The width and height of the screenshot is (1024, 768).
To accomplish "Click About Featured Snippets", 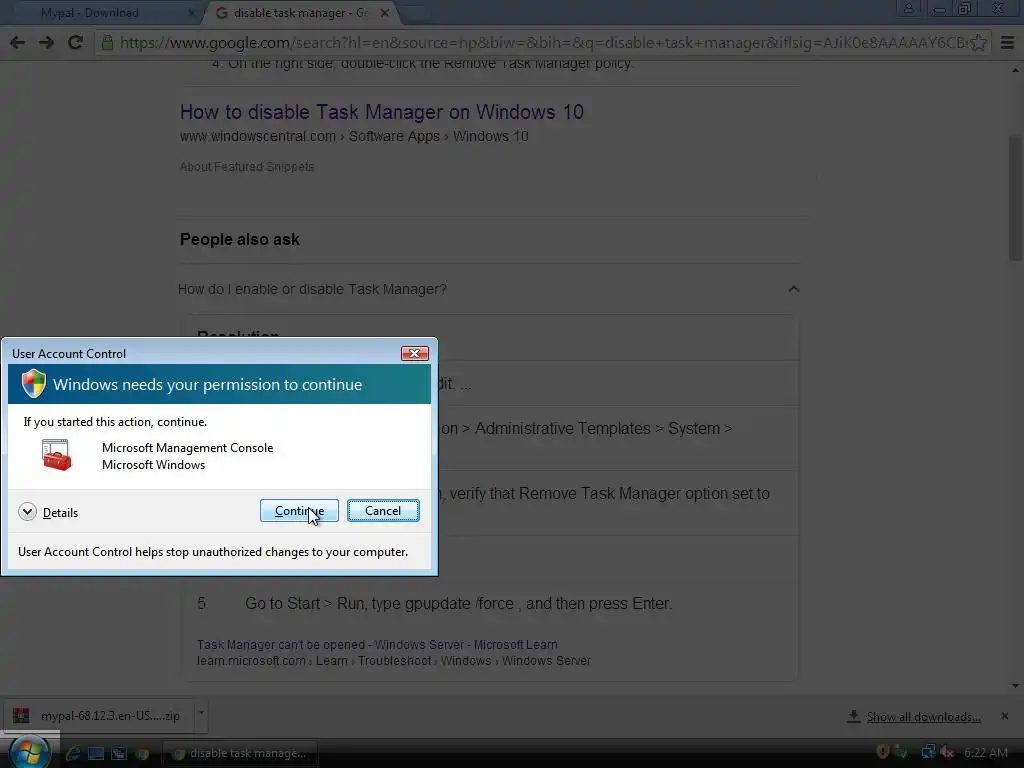I will pos(247,167).
